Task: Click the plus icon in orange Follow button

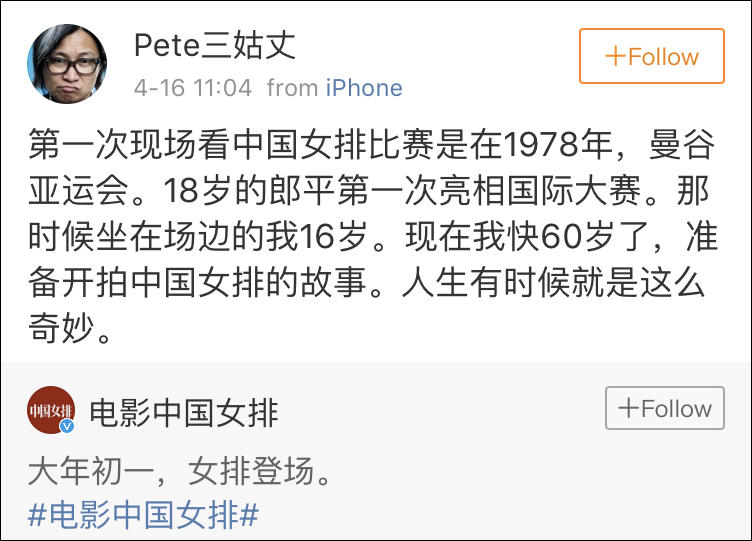Action: tap(616, 56)
